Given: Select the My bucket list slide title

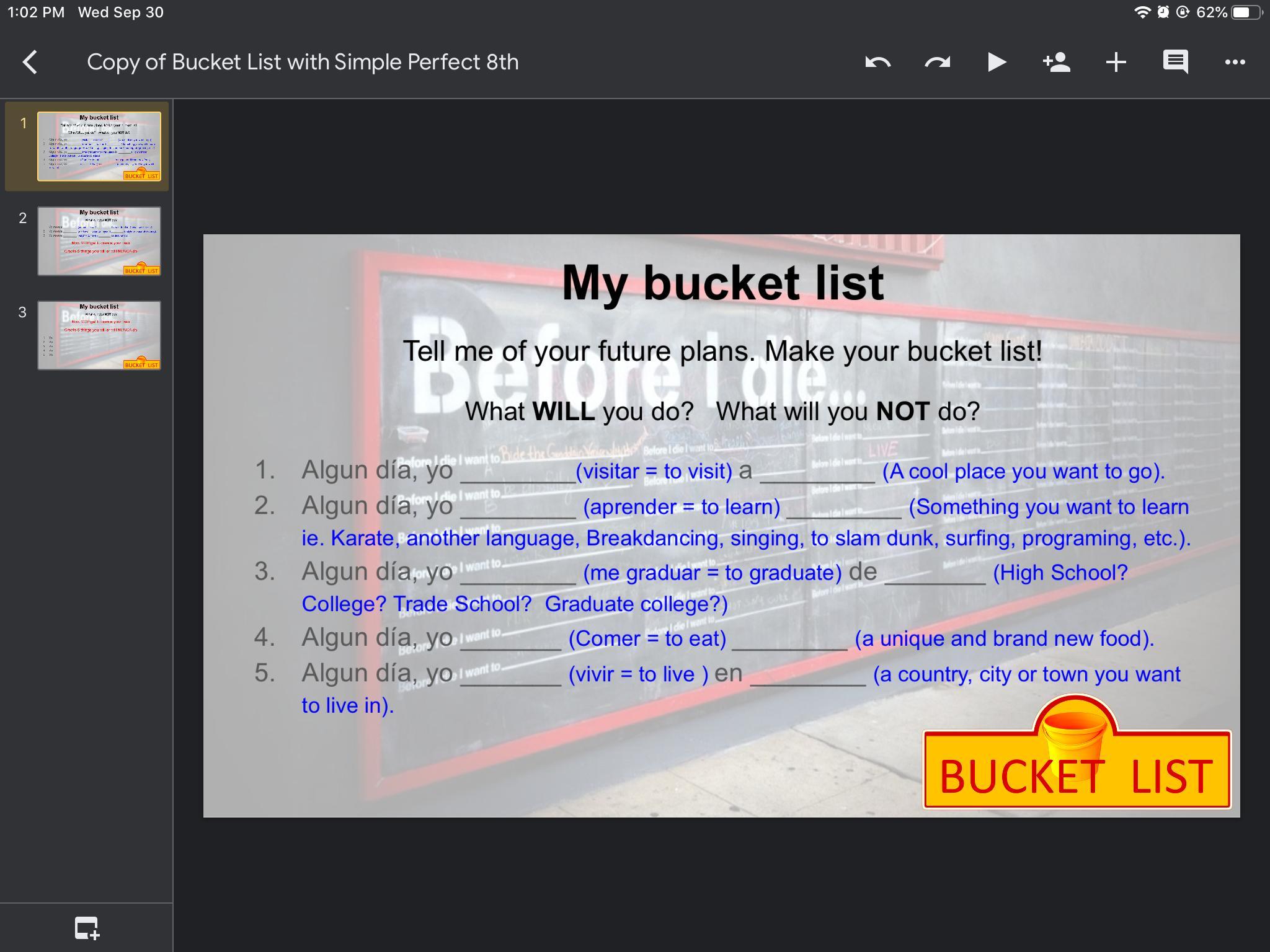Looking at the screenshot, I should (722, 283).
